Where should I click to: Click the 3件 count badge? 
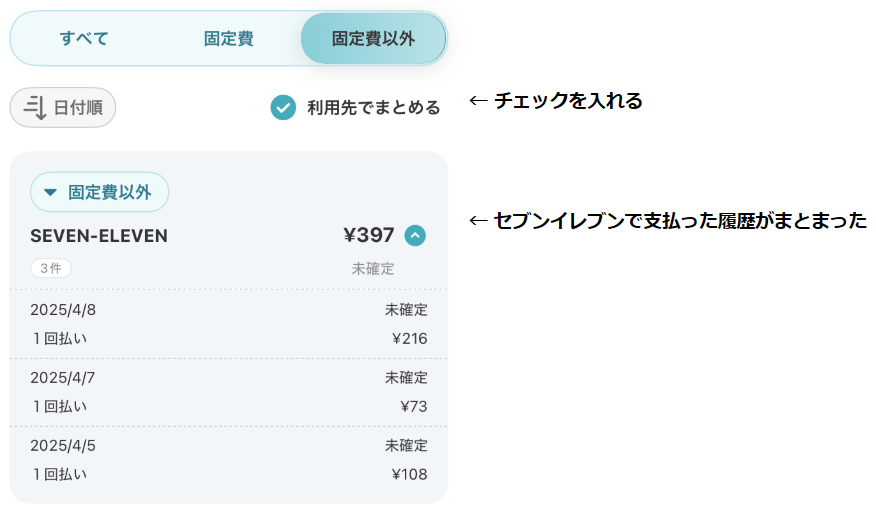[x=51, y=268]
